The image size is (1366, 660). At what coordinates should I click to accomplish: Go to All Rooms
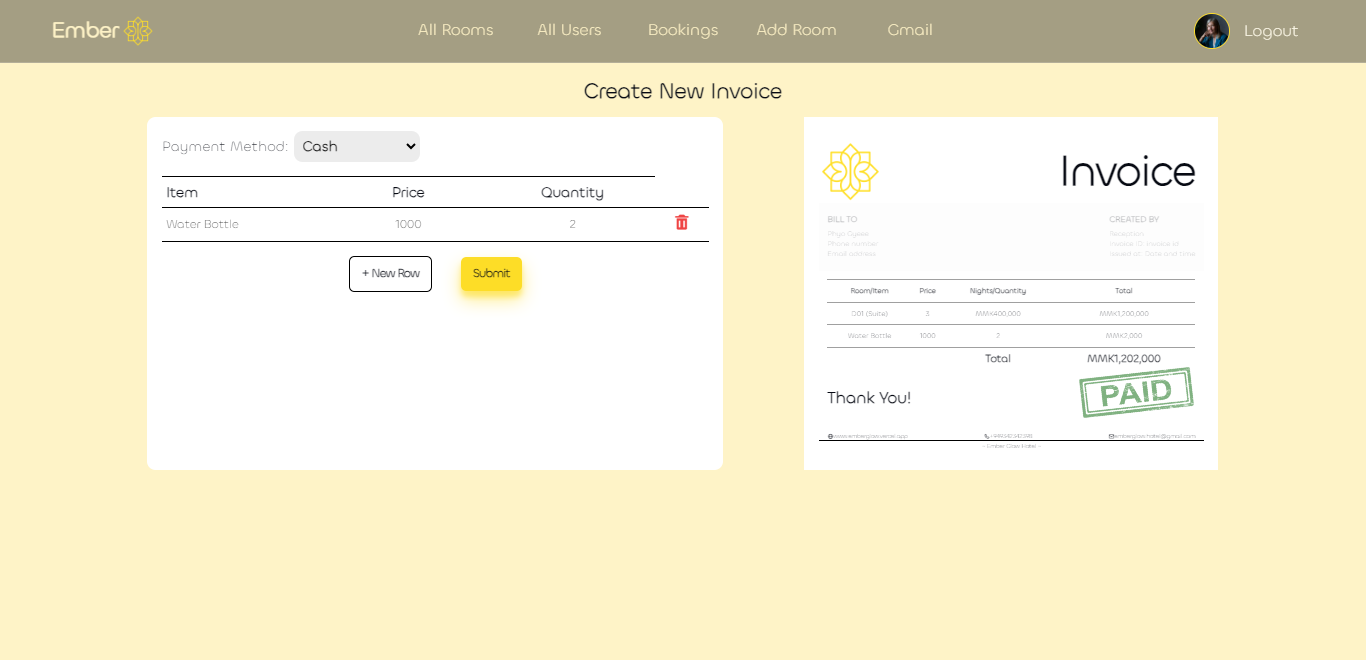point(456,30)
